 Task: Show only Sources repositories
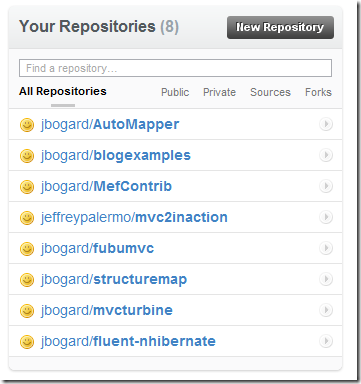click(x=270, y=92)
